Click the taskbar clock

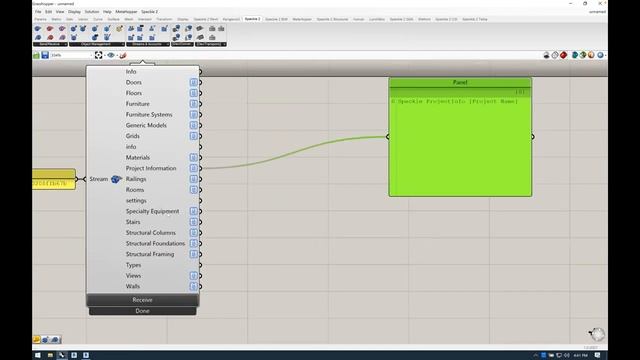coord(580,356)
